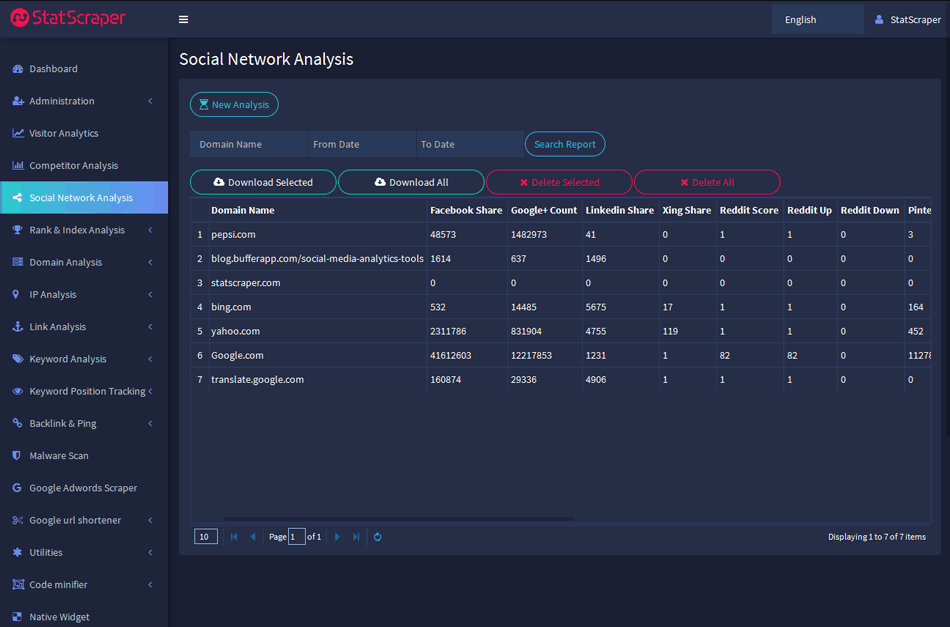
Task: Click the user profile icon beside StatScraper
Action: 879,19
